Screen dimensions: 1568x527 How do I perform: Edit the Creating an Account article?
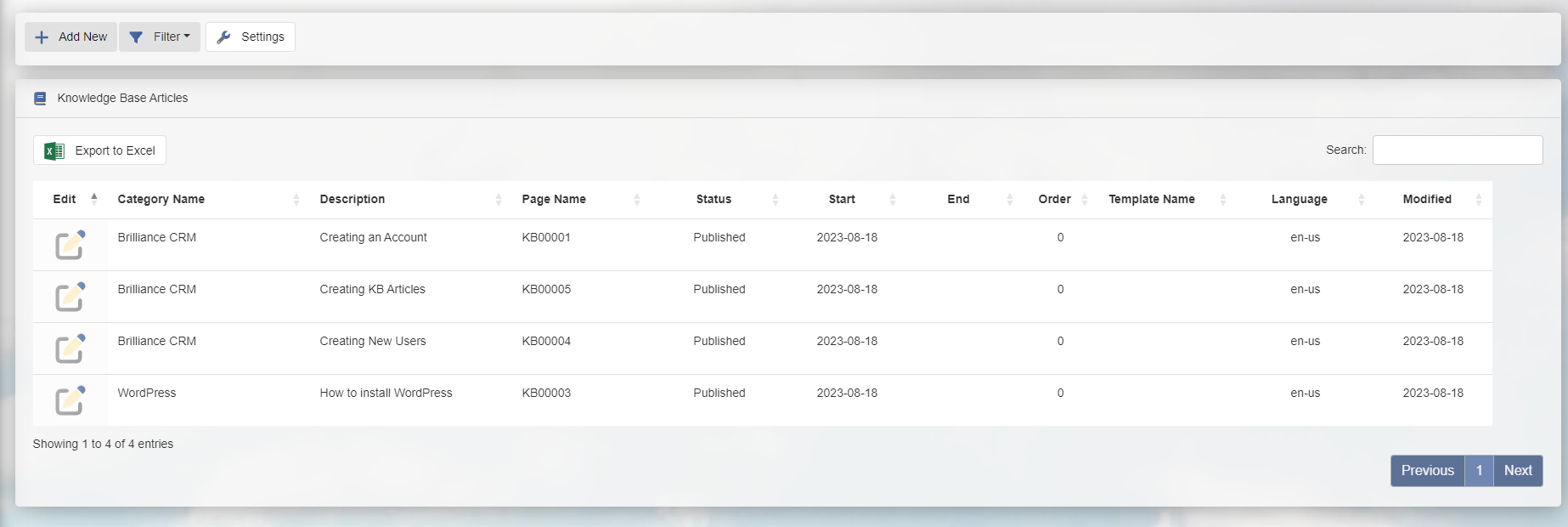[71, 245]
